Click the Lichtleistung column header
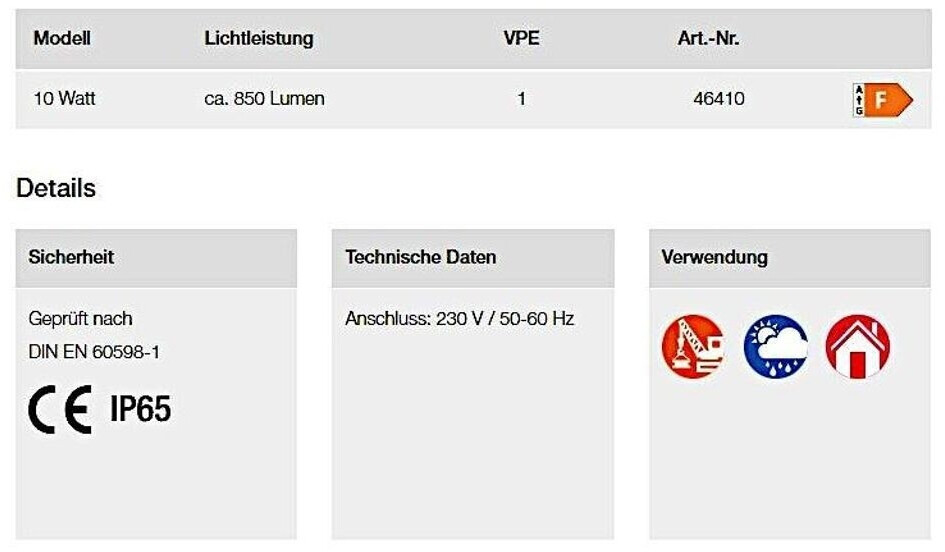 click(258, 39)
